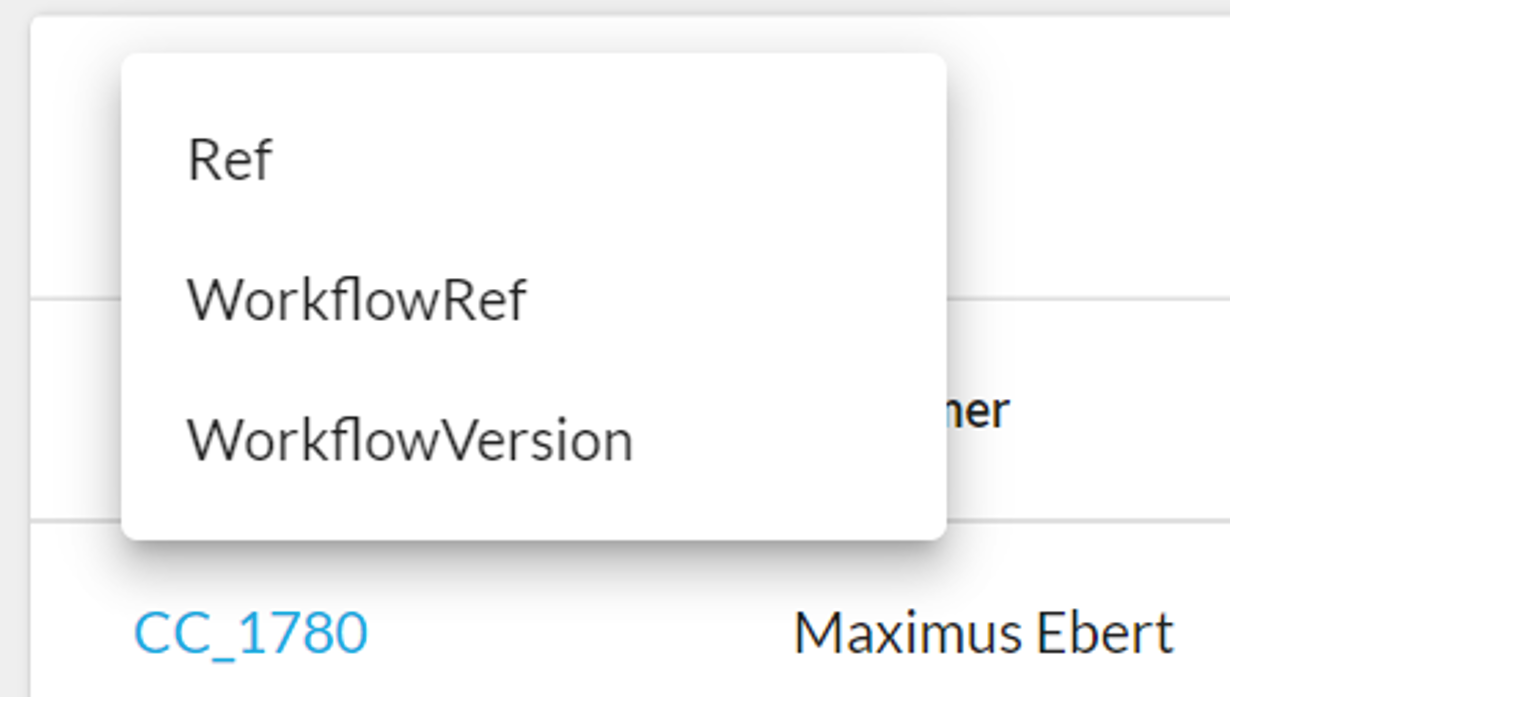Screen dimensions: 1516x728
Task: Set the filter field to WorkflowRef
Action: point(356,299)
